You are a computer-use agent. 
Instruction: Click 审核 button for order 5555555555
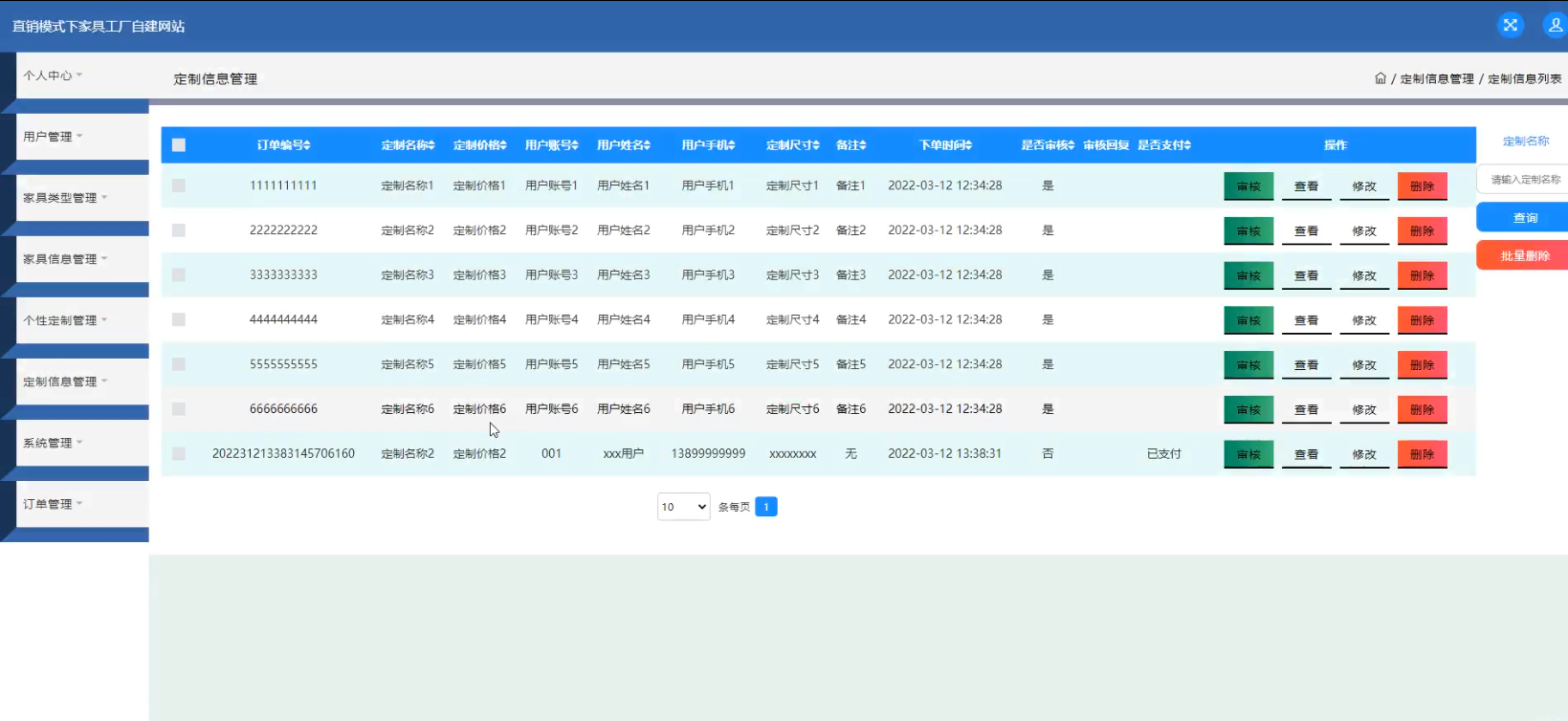pyautogui.click(x=1248, y=365)
